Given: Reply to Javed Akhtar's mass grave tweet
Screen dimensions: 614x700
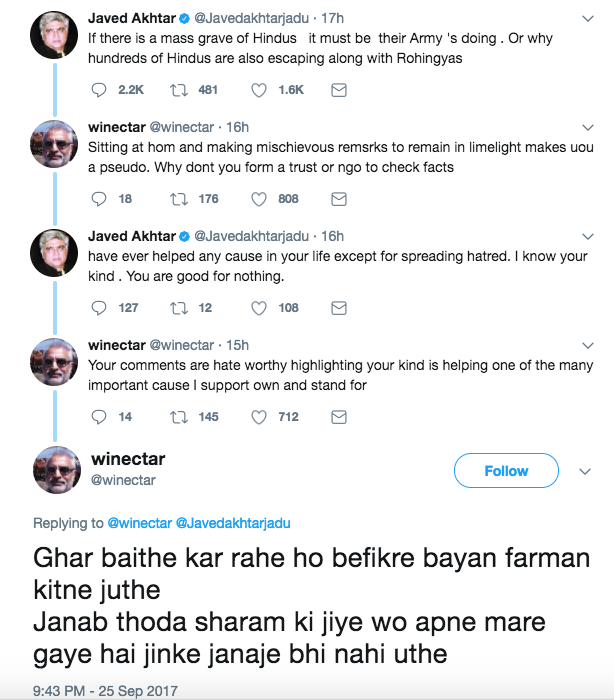Looking at the screenshot, I should tap(98, 90).
